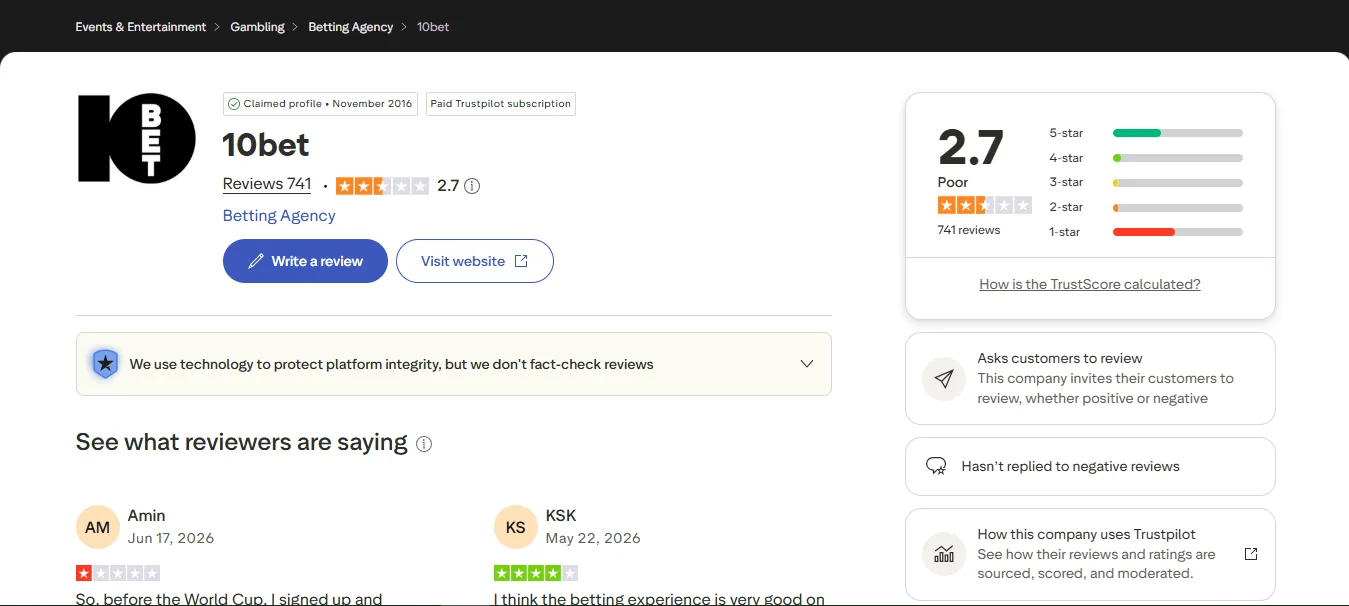Click the Jun 17, 2026 review date
Screen dimensions: 1349x606
(x=171, y=538)
